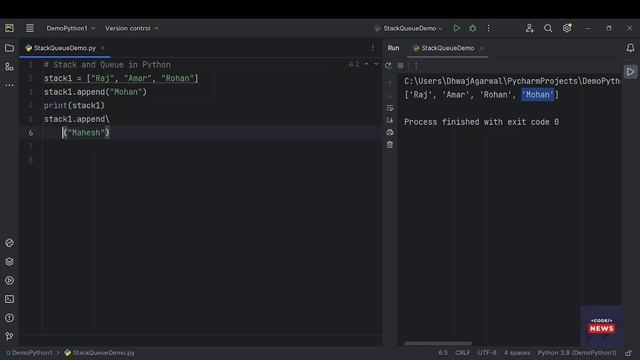
Task: Open the Structure tool window in the left sidebar
Action: tap(9, 67)
